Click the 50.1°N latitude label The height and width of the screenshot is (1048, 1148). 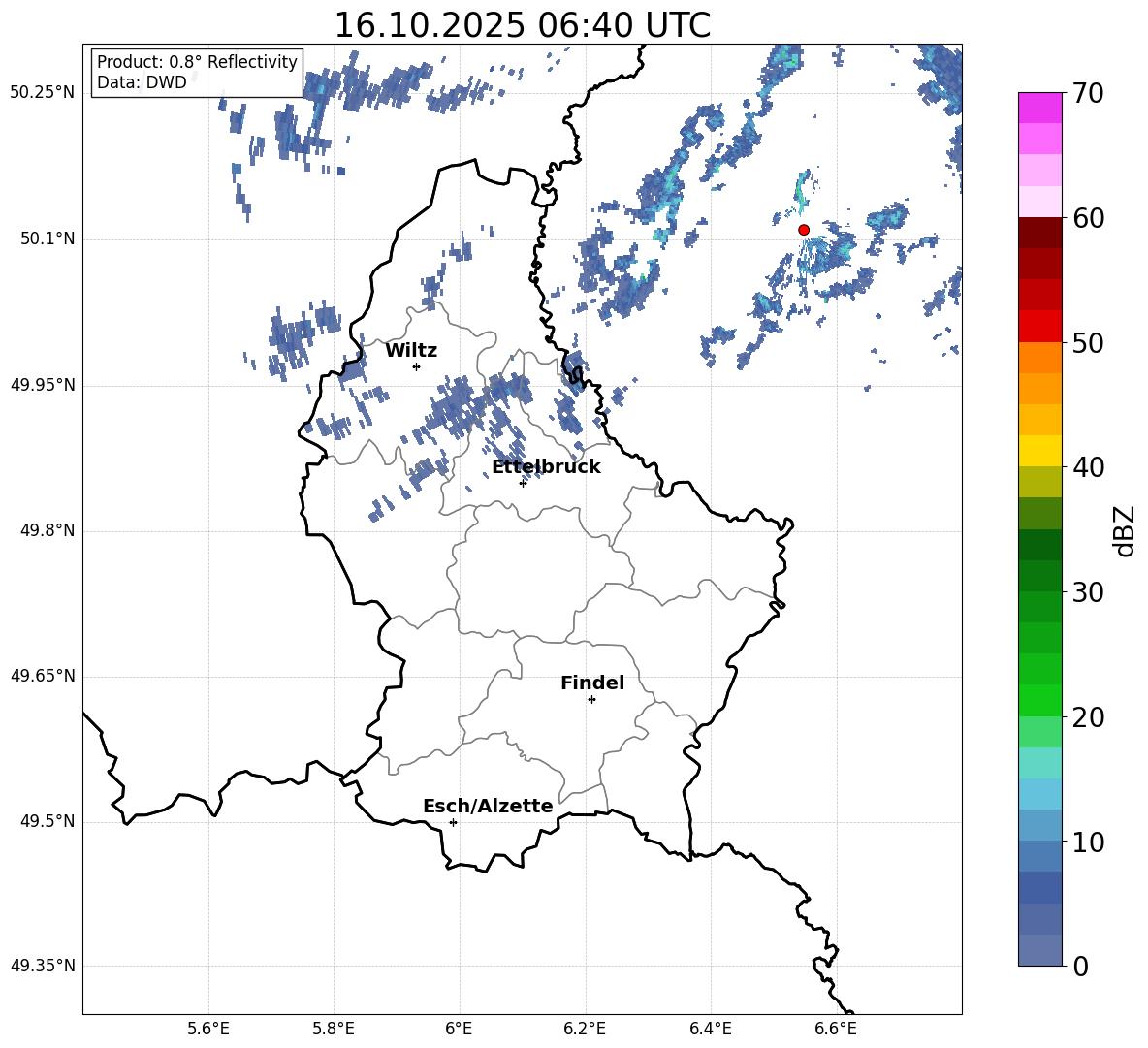47,238
